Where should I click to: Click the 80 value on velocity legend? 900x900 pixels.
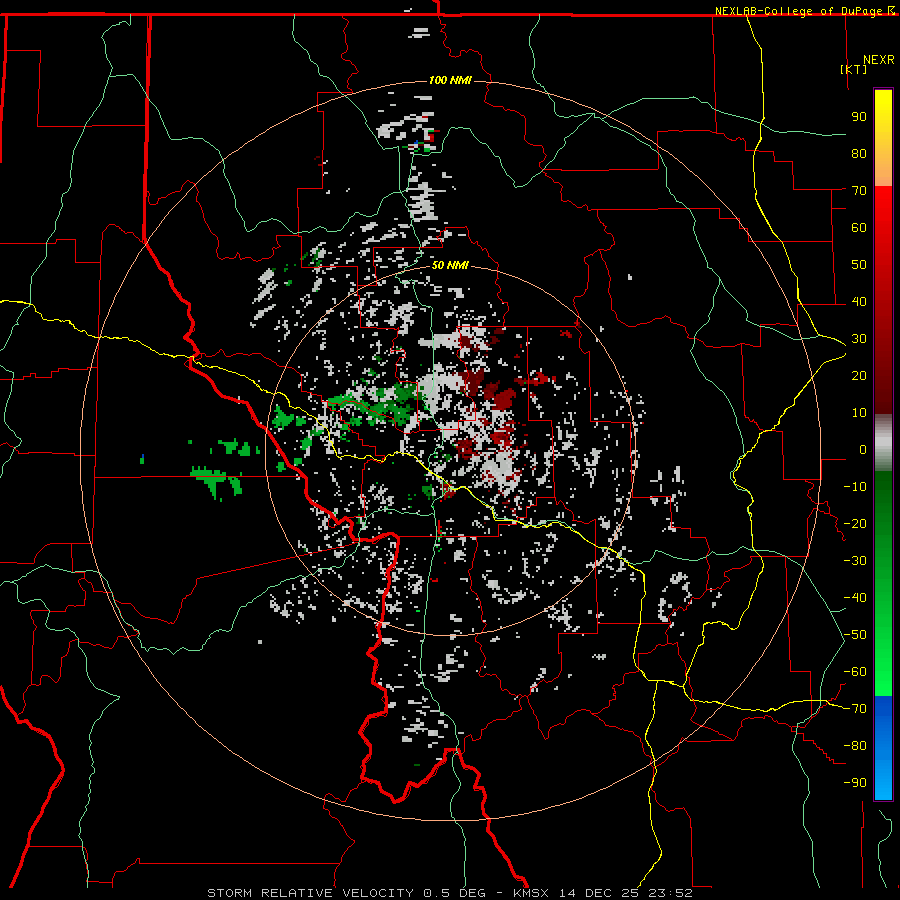(859, 153)
